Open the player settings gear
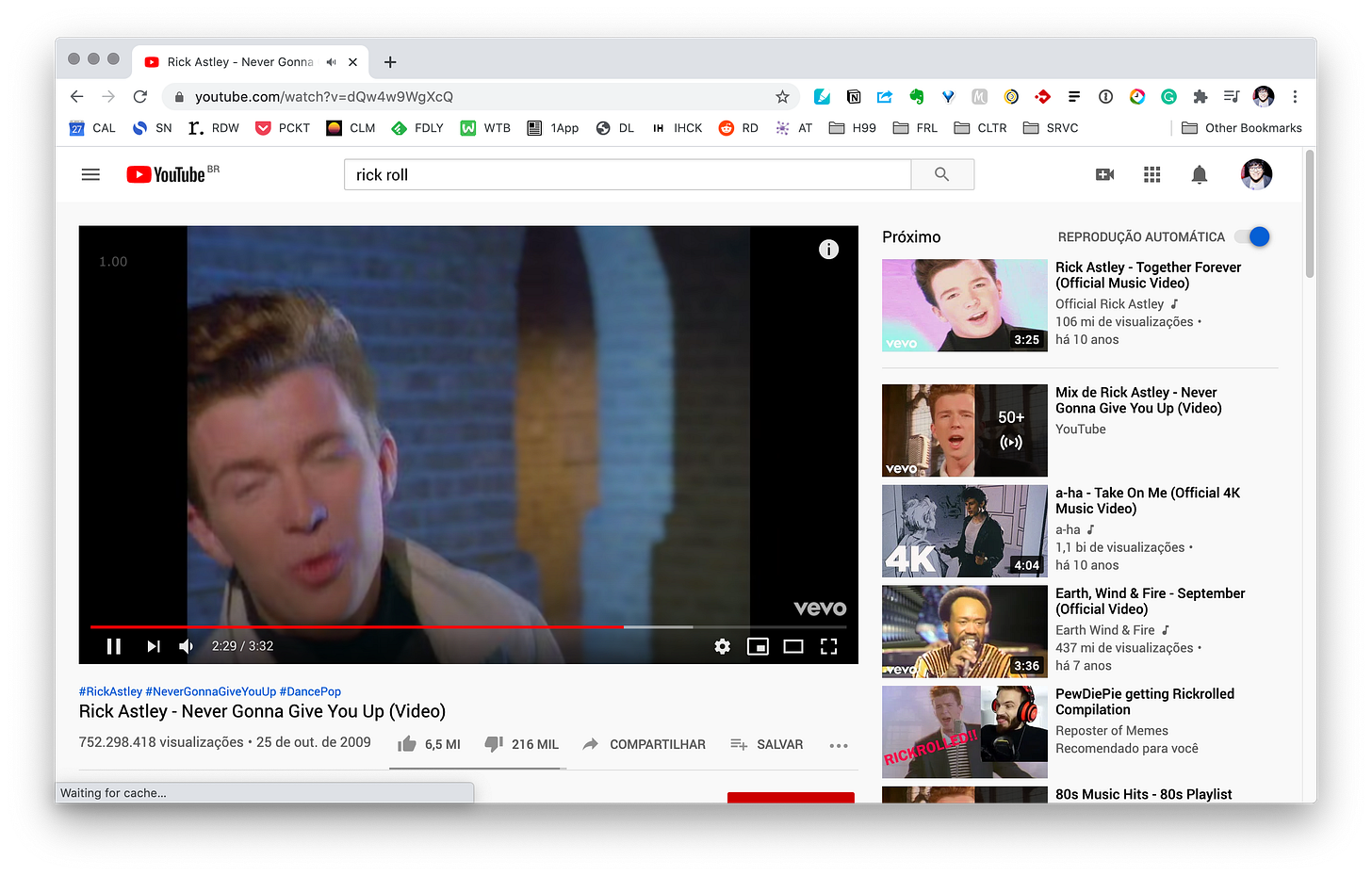This screenshot has width=1372, height=876. (723, 646)
